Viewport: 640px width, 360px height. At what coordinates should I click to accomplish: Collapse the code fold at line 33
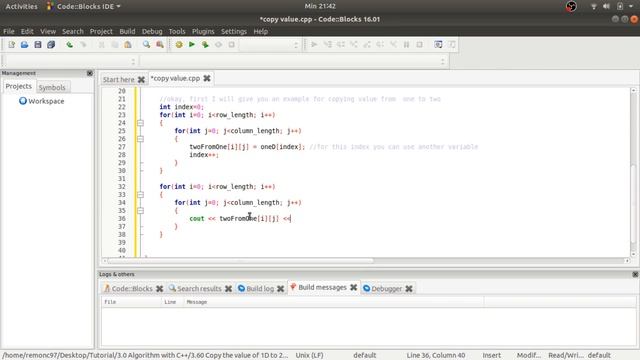(140, 195)
